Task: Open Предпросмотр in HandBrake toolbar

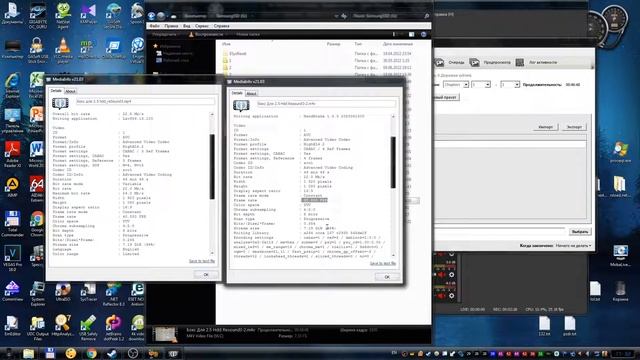Action: pos(490,62)
